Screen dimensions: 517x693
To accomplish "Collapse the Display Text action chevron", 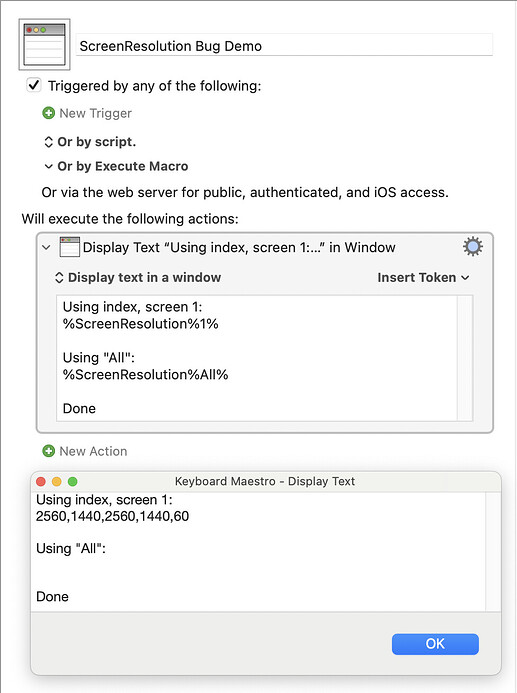I will coord(46,247).
